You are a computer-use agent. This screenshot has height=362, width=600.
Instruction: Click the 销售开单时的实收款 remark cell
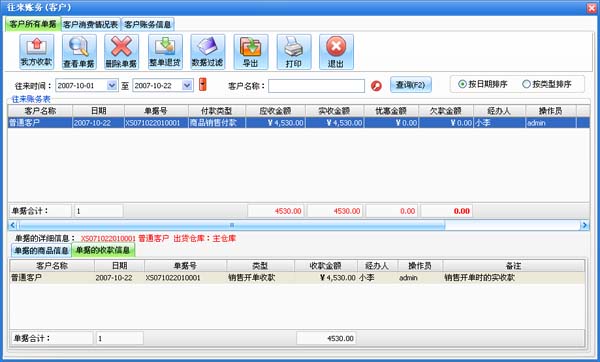point(514,277)
